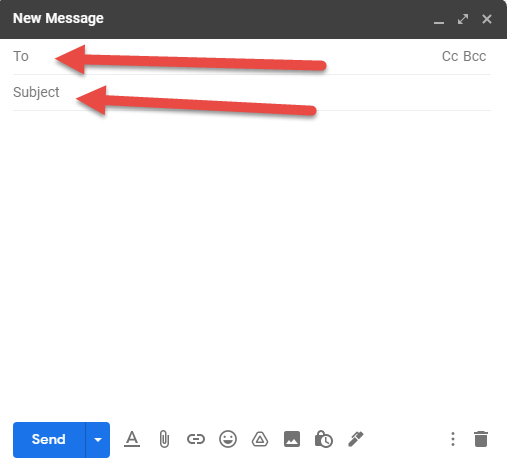Close the New Message window

[x=487, y=19]
